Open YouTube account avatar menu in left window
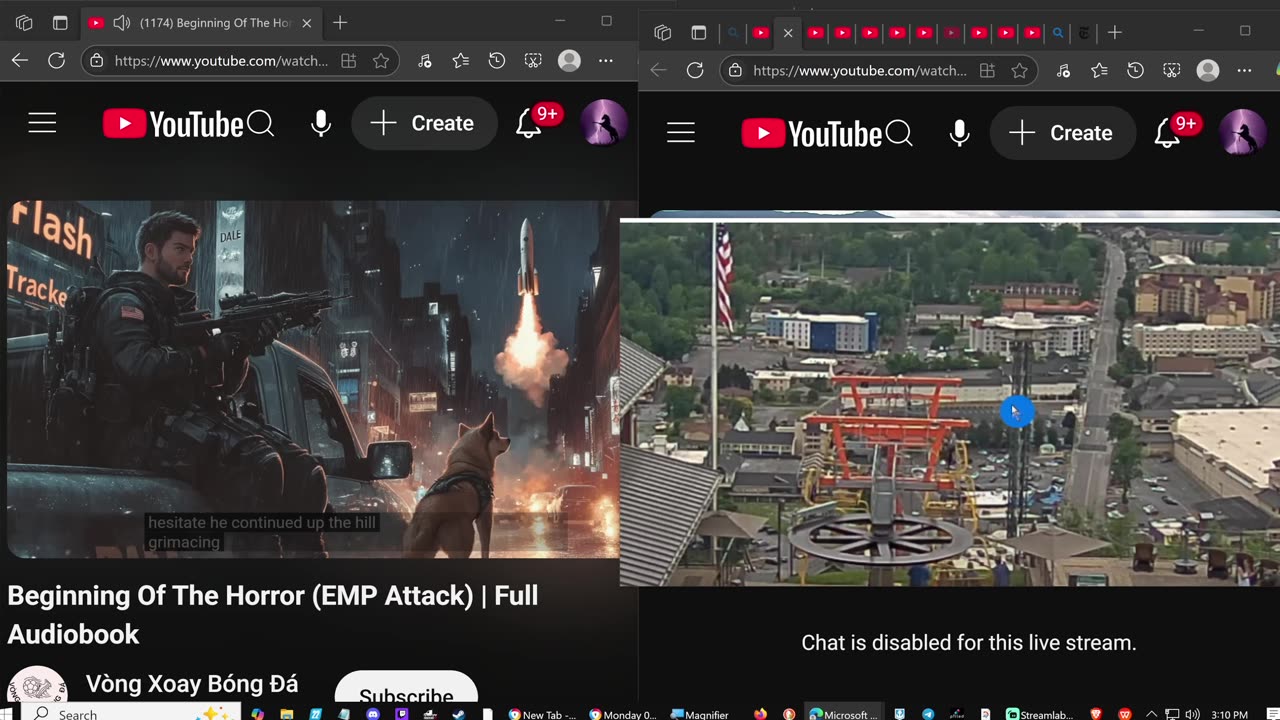This screenshot has width=1280, height=720. pyautogui.click(x=604, y=123)
